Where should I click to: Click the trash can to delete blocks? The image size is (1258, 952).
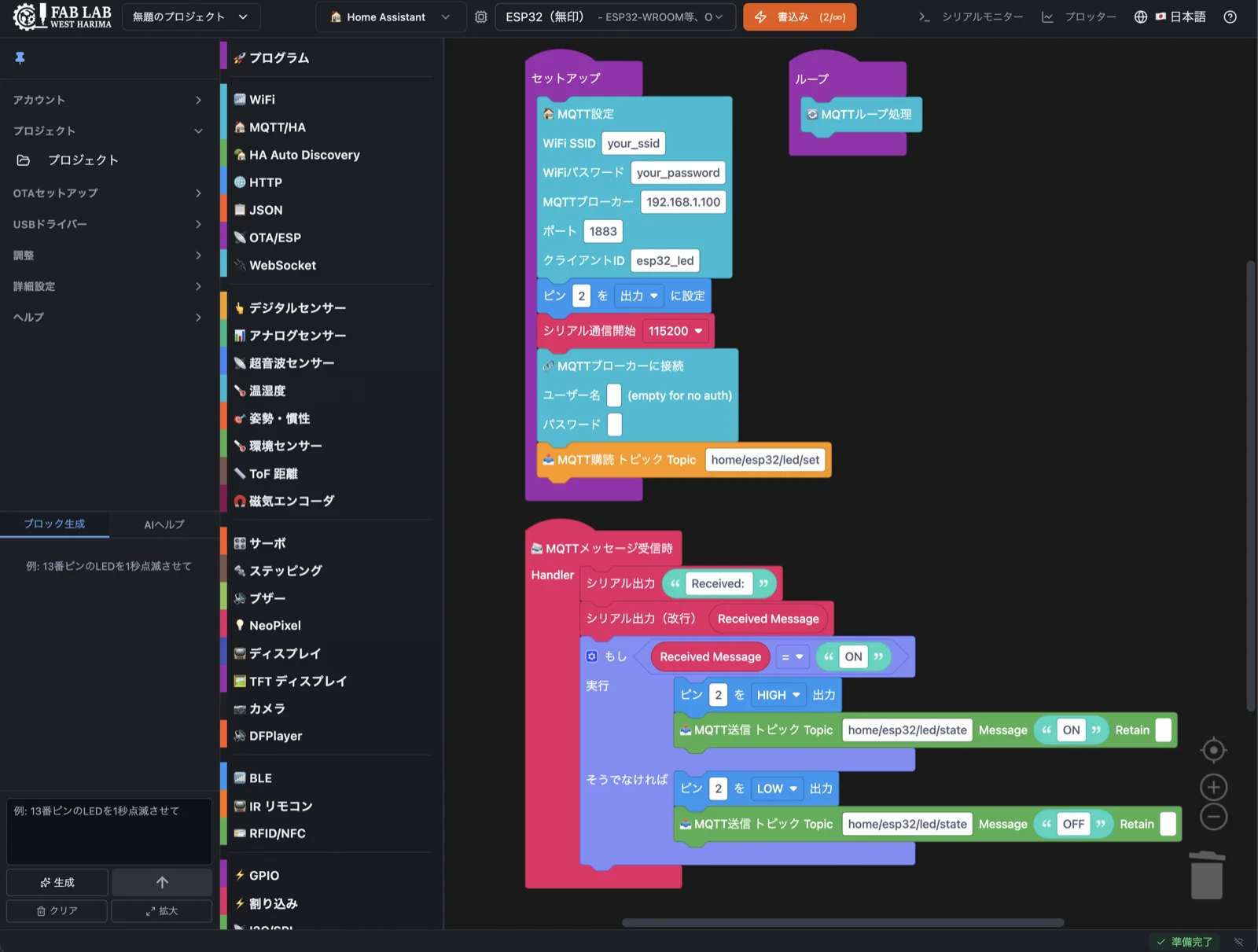[1208, 873]
